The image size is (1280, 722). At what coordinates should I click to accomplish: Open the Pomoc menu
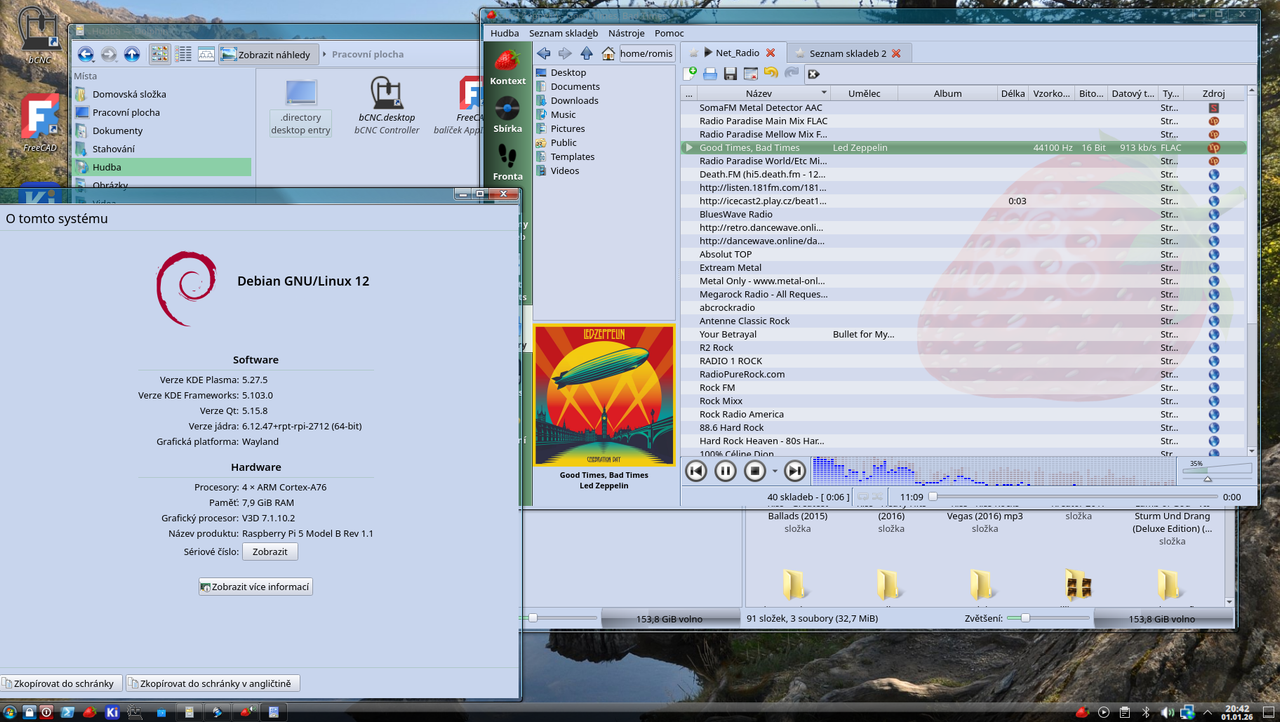click(x=669, y=33)
